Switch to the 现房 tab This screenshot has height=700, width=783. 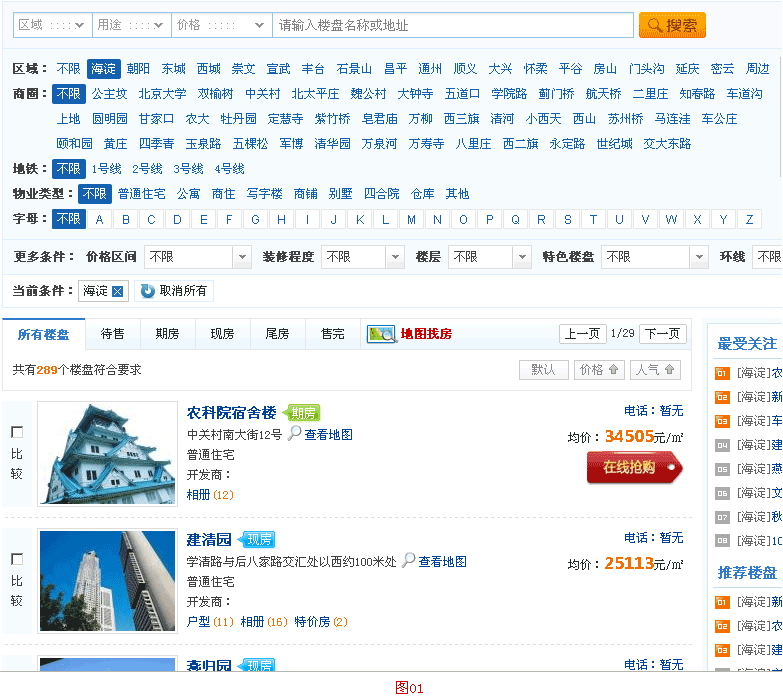coord(222,334)
